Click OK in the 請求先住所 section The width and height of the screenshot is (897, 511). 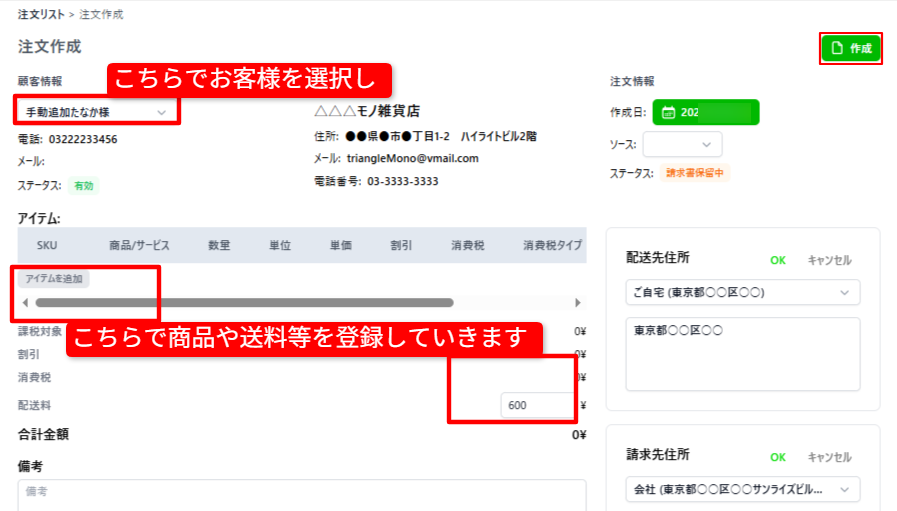pos(778,457)
